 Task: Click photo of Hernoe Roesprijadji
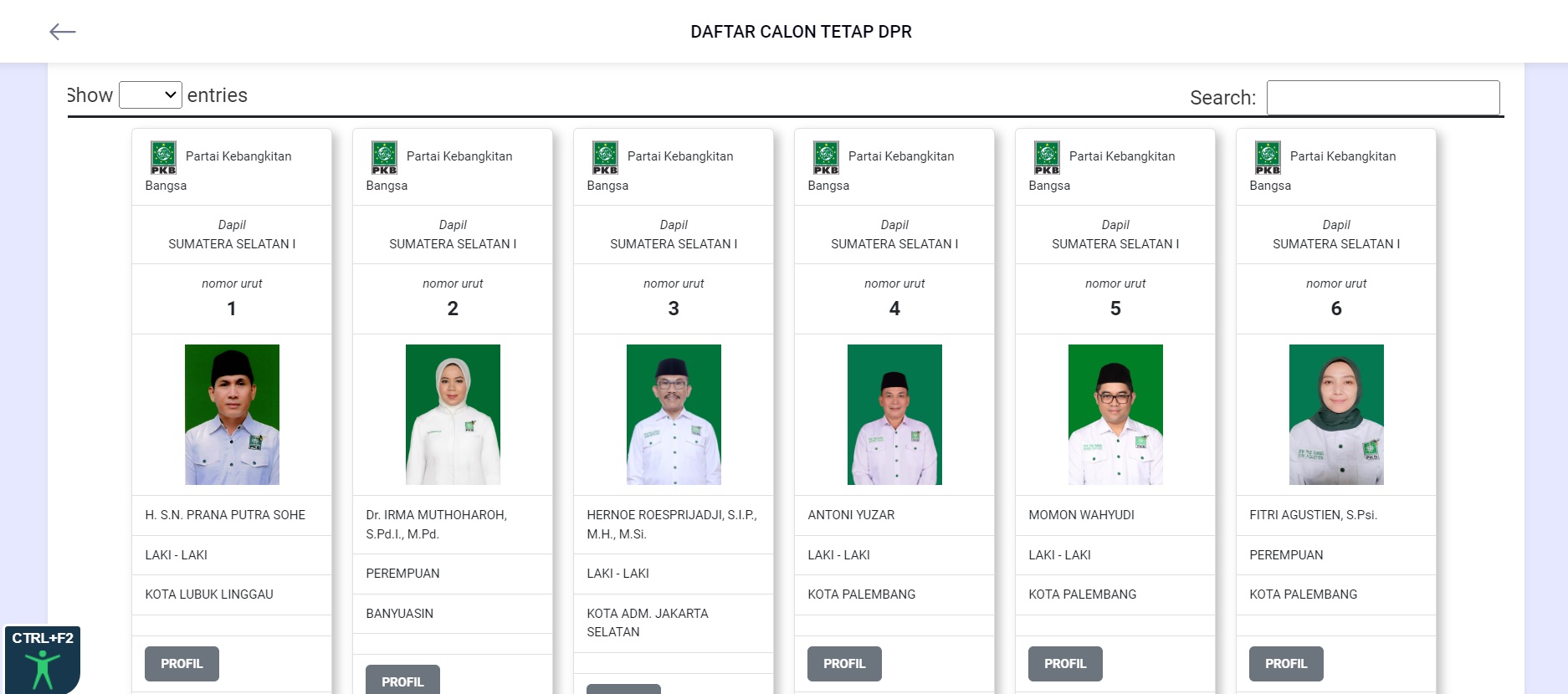click(674, 415)
